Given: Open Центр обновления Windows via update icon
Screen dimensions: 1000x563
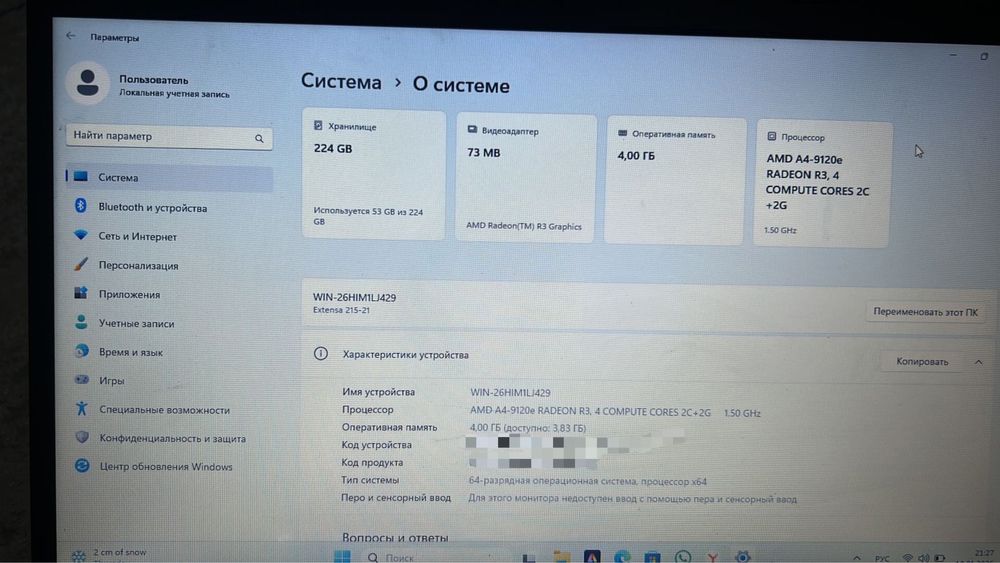Looking at the screenshot, I should [82, 465].
